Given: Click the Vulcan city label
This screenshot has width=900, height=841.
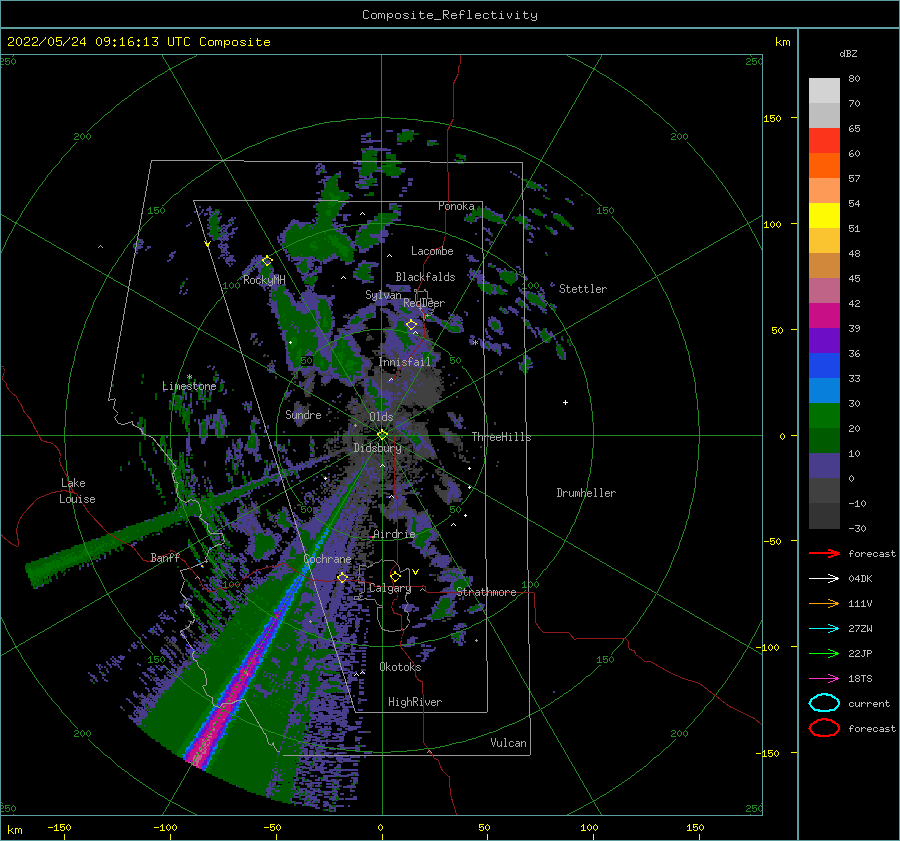Looking at the screenshot, I should 509,743.
